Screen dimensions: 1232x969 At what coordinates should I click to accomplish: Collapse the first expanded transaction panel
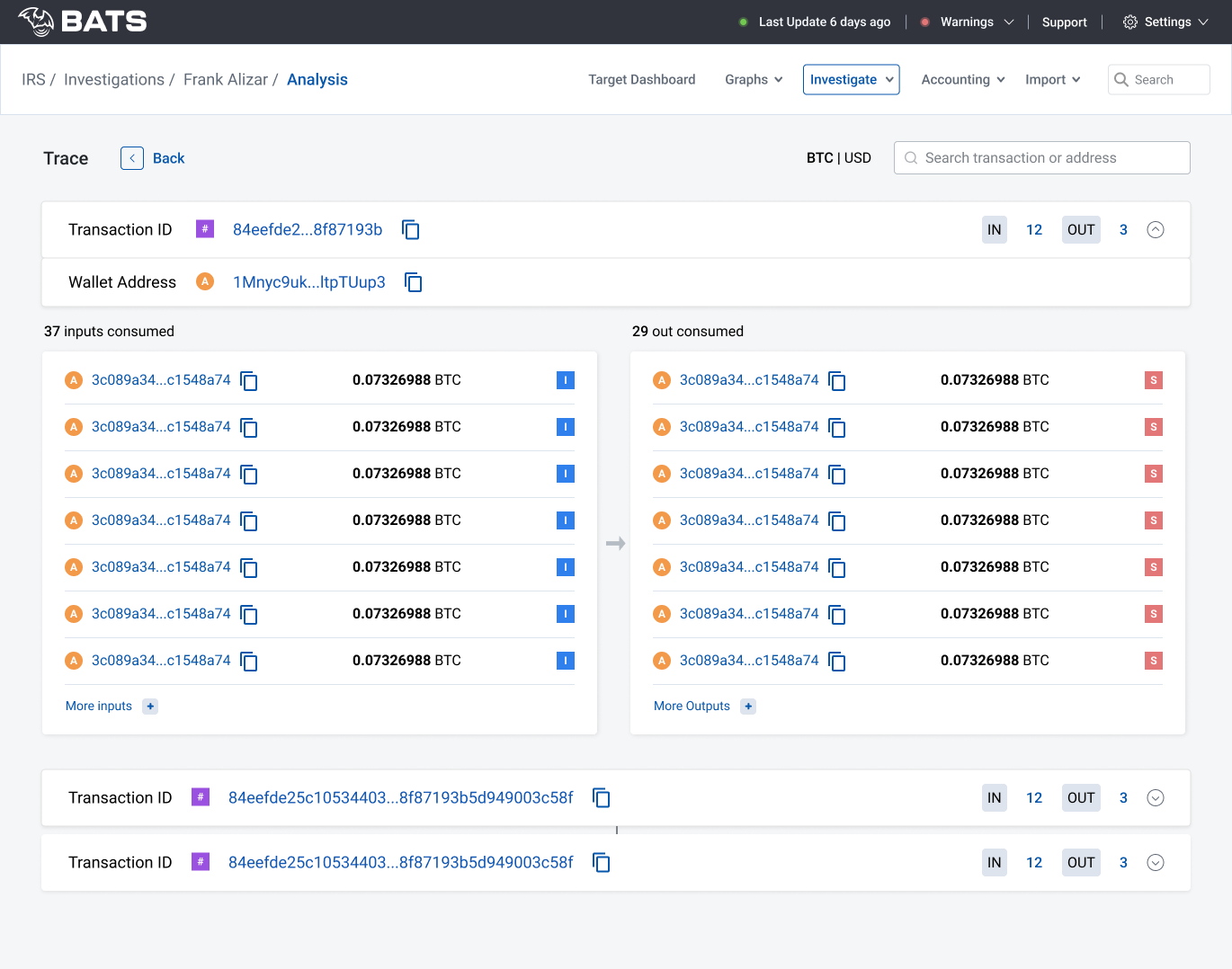click(x=1156, y=230)
